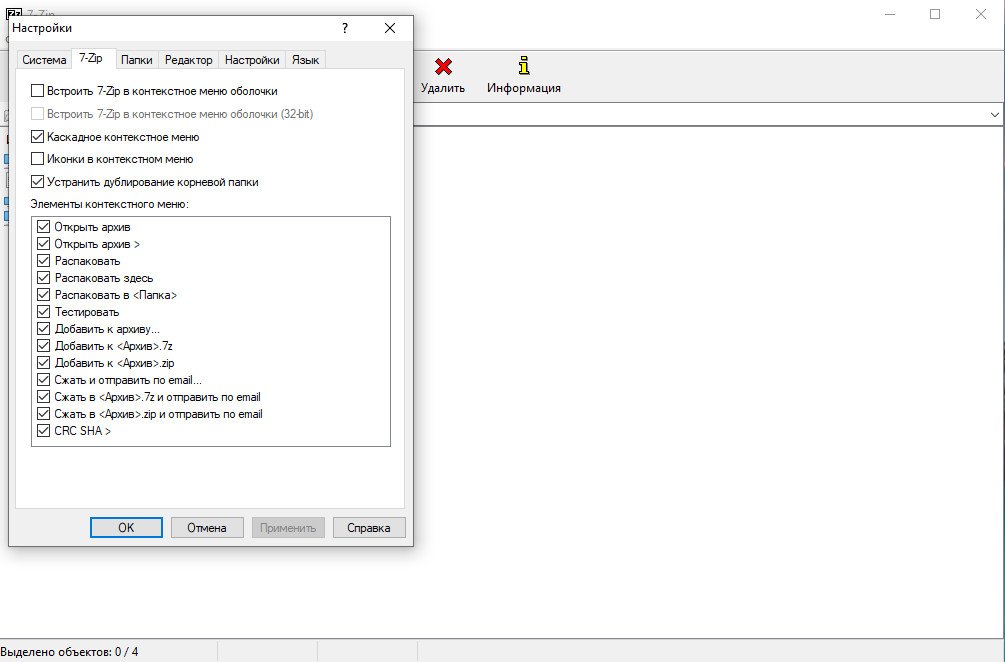The image size is (1005, 662).
Task: Maximize the 7-Zip main window
Action: click(x=935, y=14)
